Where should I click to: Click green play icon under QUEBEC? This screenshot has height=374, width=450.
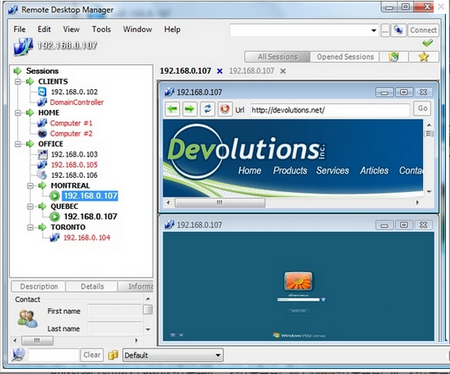click(55, 217)
